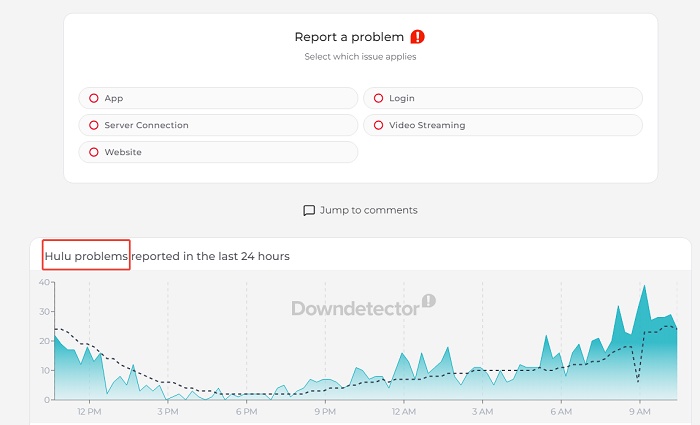This screenshot has width=700, height=425.
Task: Click the comments speech bubble icon
Action: coord(309,210)
